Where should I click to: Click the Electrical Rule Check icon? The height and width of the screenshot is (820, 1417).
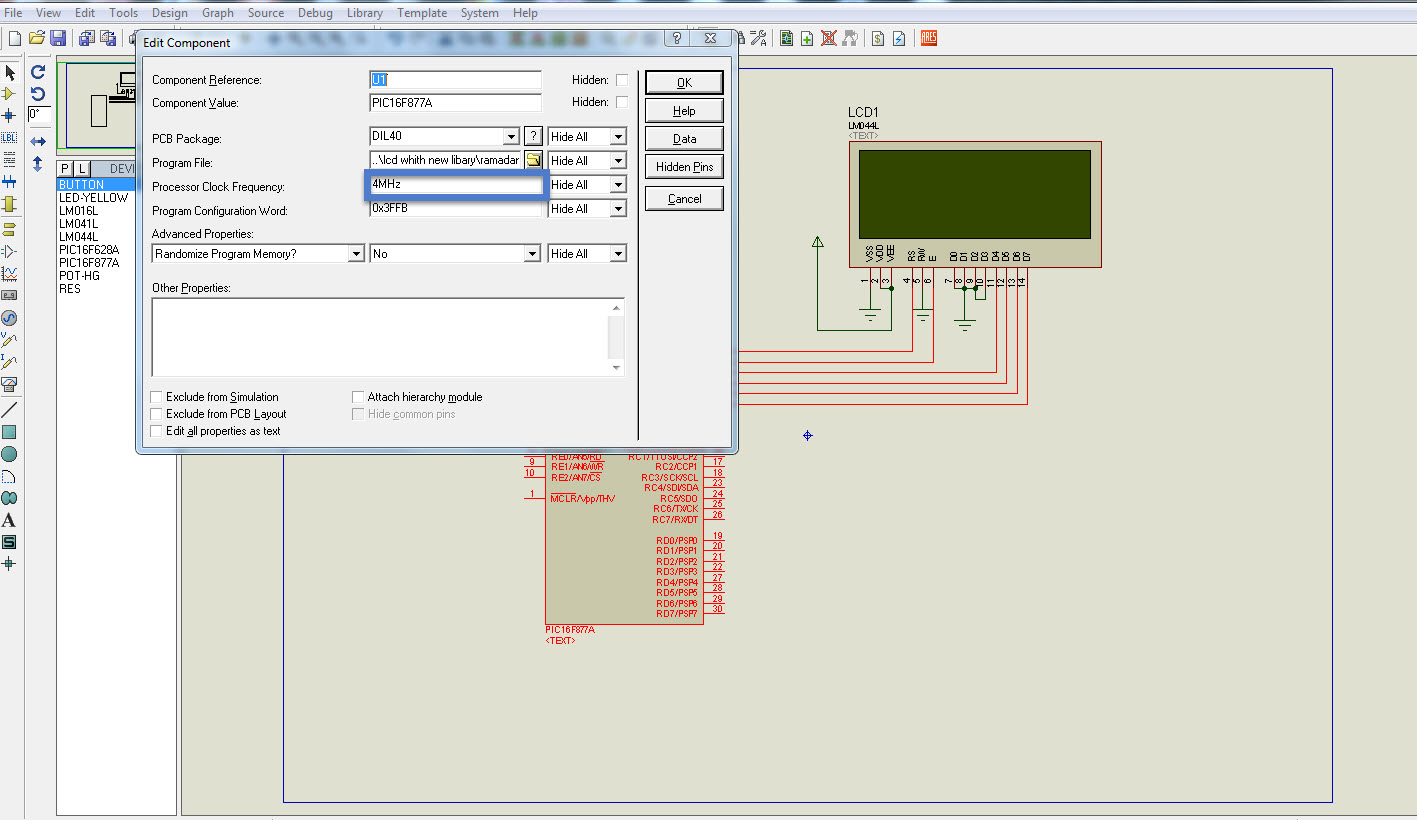tap(899, 38)
